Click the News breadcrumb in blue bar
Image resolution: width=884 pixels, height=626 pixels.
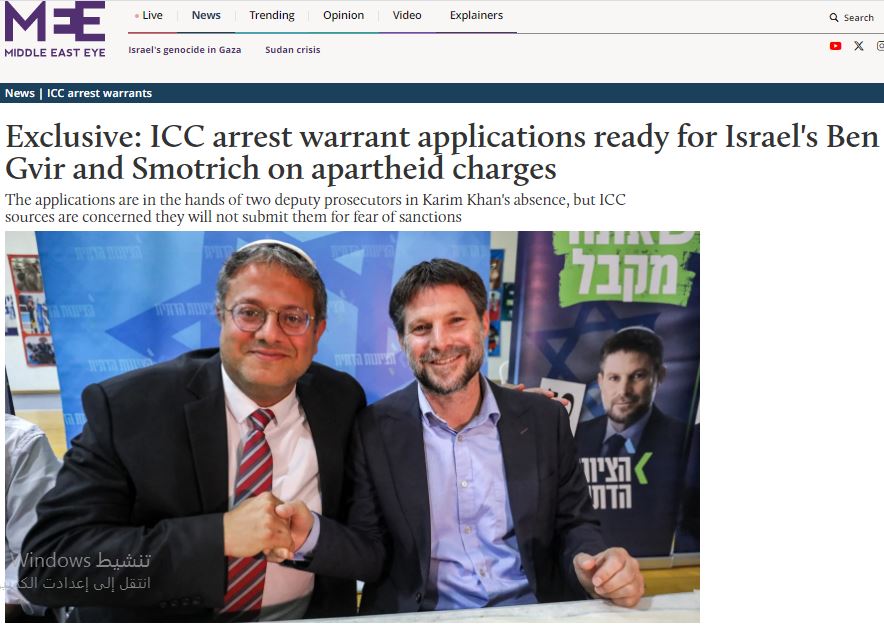pos(20,93)
